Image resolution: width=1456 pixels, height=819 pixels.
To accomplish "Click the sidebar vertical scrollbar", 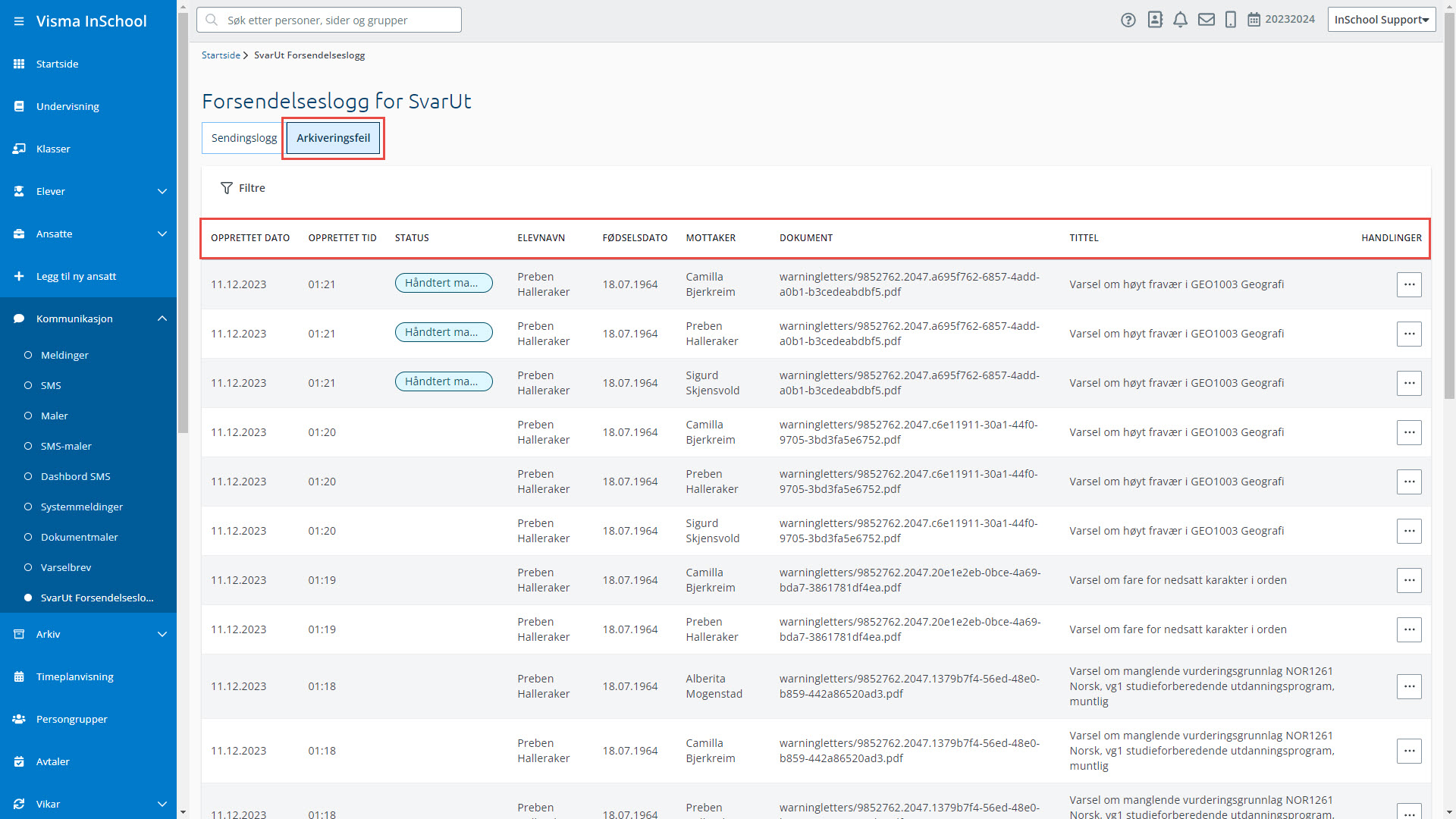I will coord(183,222).
